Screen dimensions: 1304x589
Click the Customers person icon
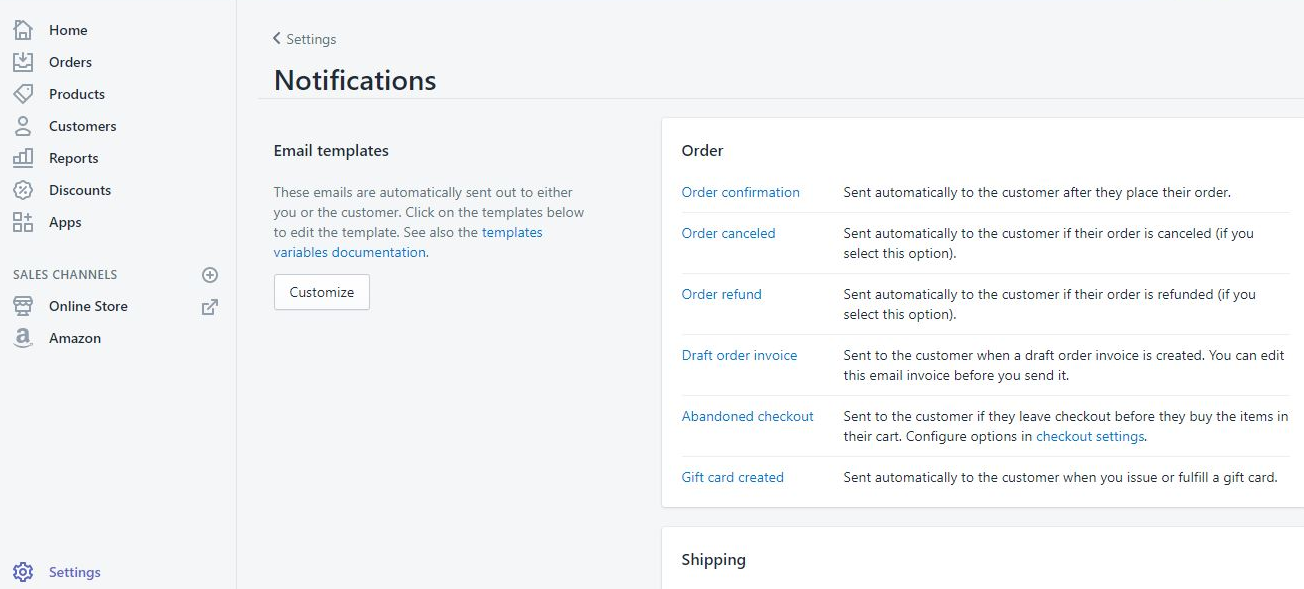click(22, 126)
